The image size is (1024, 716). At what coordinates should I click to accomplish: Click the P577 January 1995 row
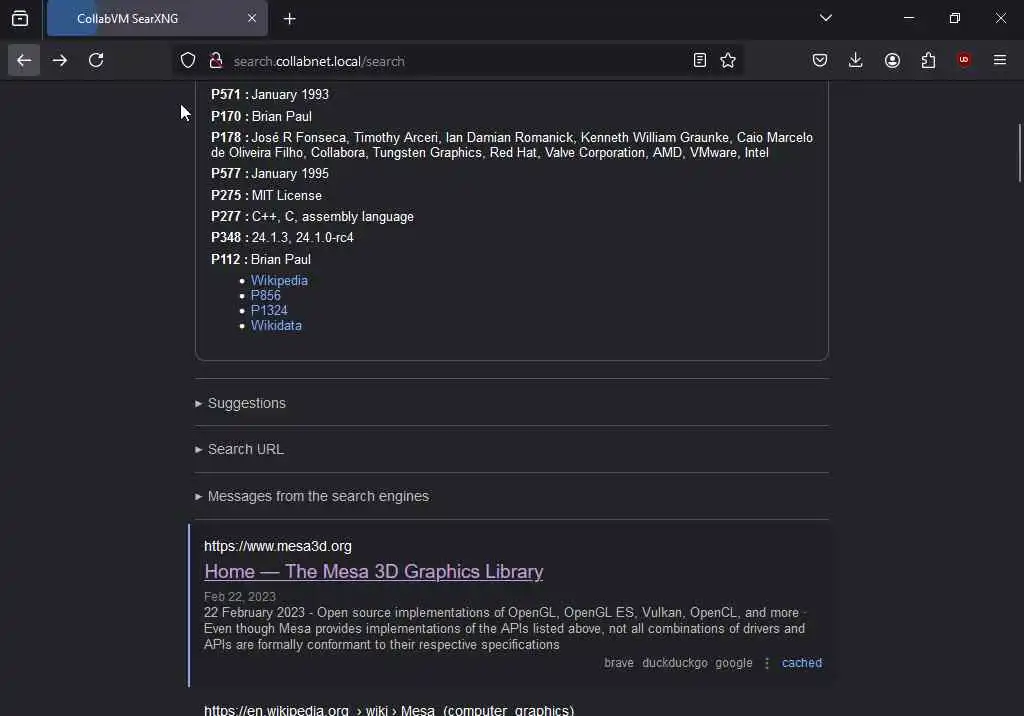270,174
